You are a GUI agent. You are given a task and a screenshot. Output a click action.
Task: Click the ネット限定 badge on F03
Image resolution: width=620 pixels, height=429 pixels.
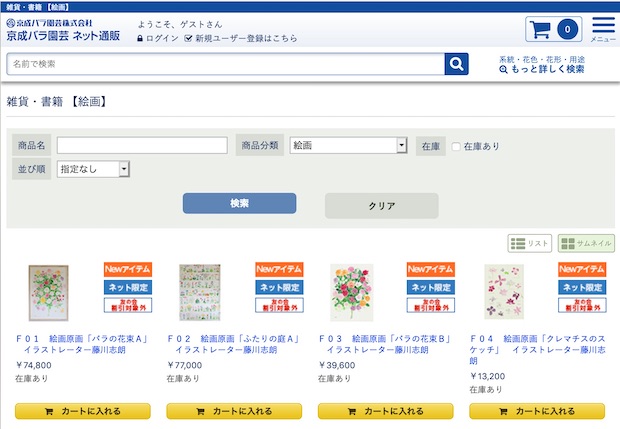[431, 287]
